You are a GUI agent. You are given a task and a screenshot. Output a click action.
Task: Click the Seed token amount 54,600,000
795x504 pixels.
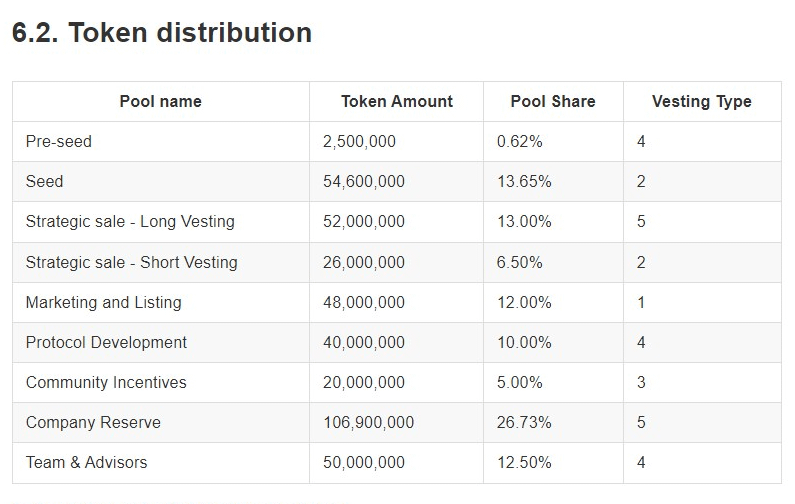coord(364,182)
